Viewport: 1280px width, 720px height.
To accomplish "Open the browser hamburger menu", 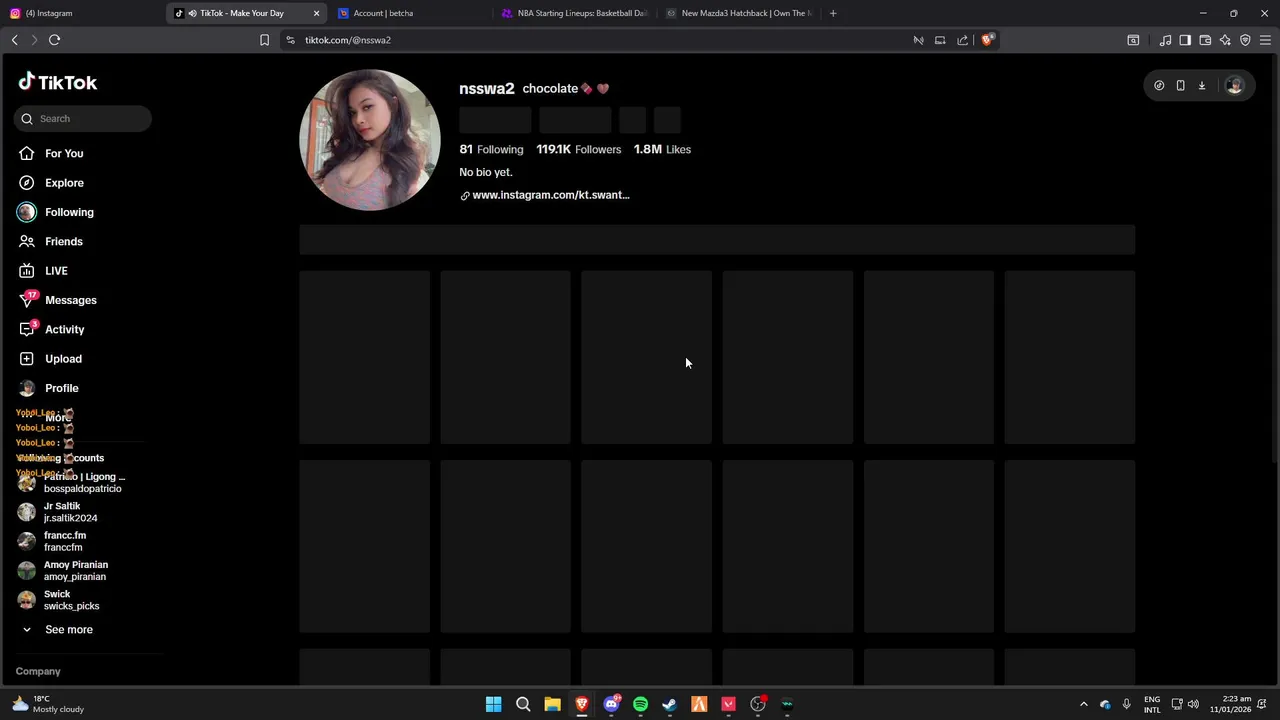I will 1265,40.
